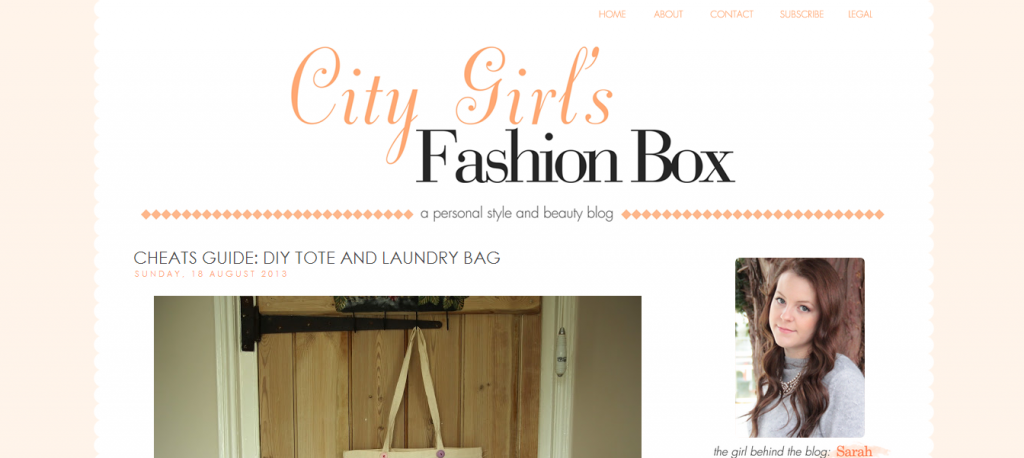Screen dimensions: 1024x458
Task: Click the highlighted "Sarah" name
Action: tap(854, 451)
